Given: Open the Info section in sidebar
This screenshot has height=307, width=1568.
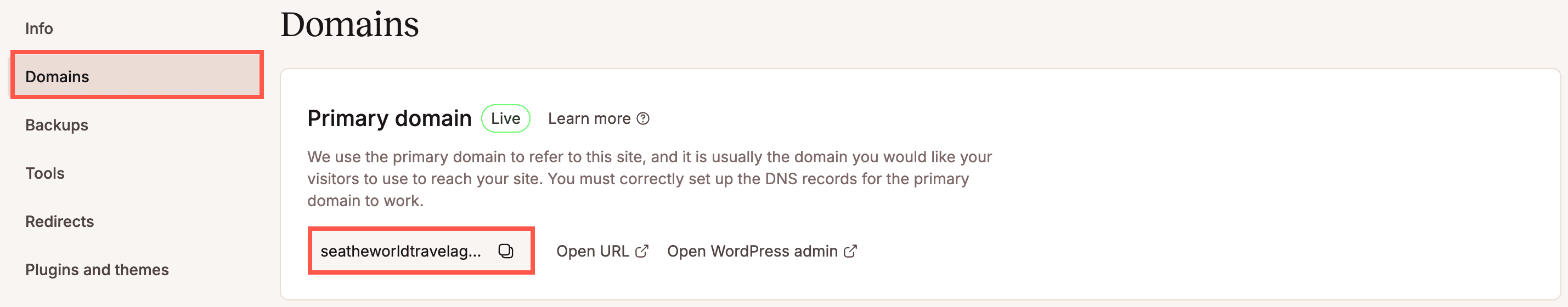Looking at the screenshot, I should 39,29.
